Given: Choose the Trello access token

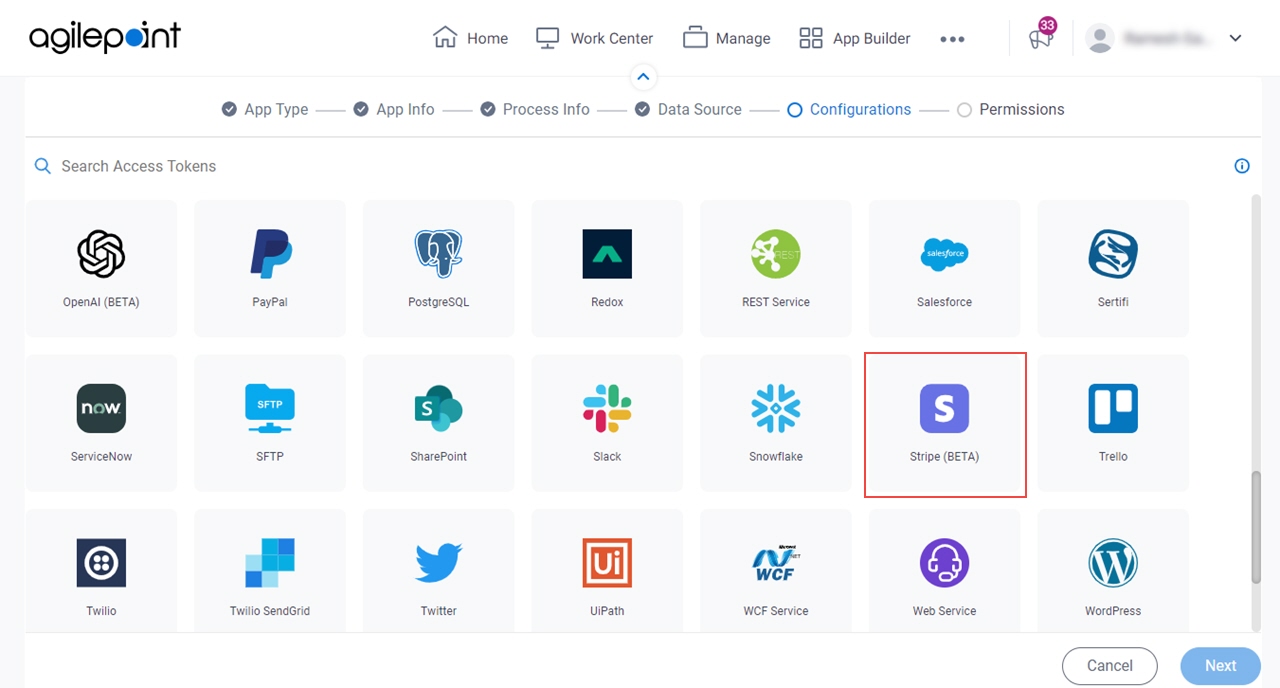Looking at the screenshot, I should click(1113, 423).
